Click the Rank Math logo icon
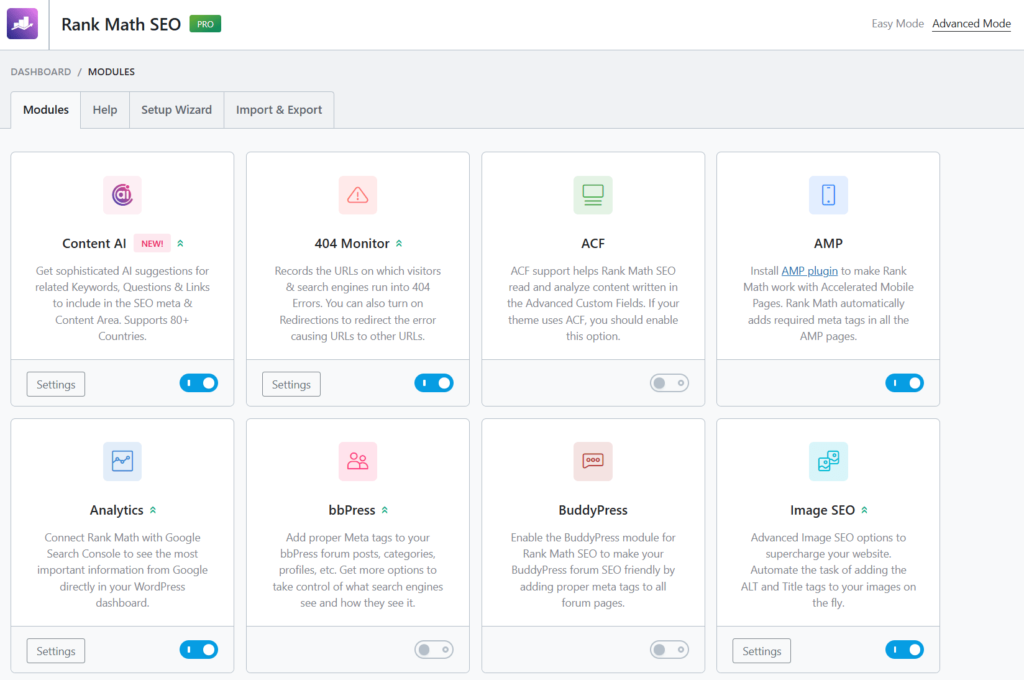1024x680 pixels. tap(22, 24)
